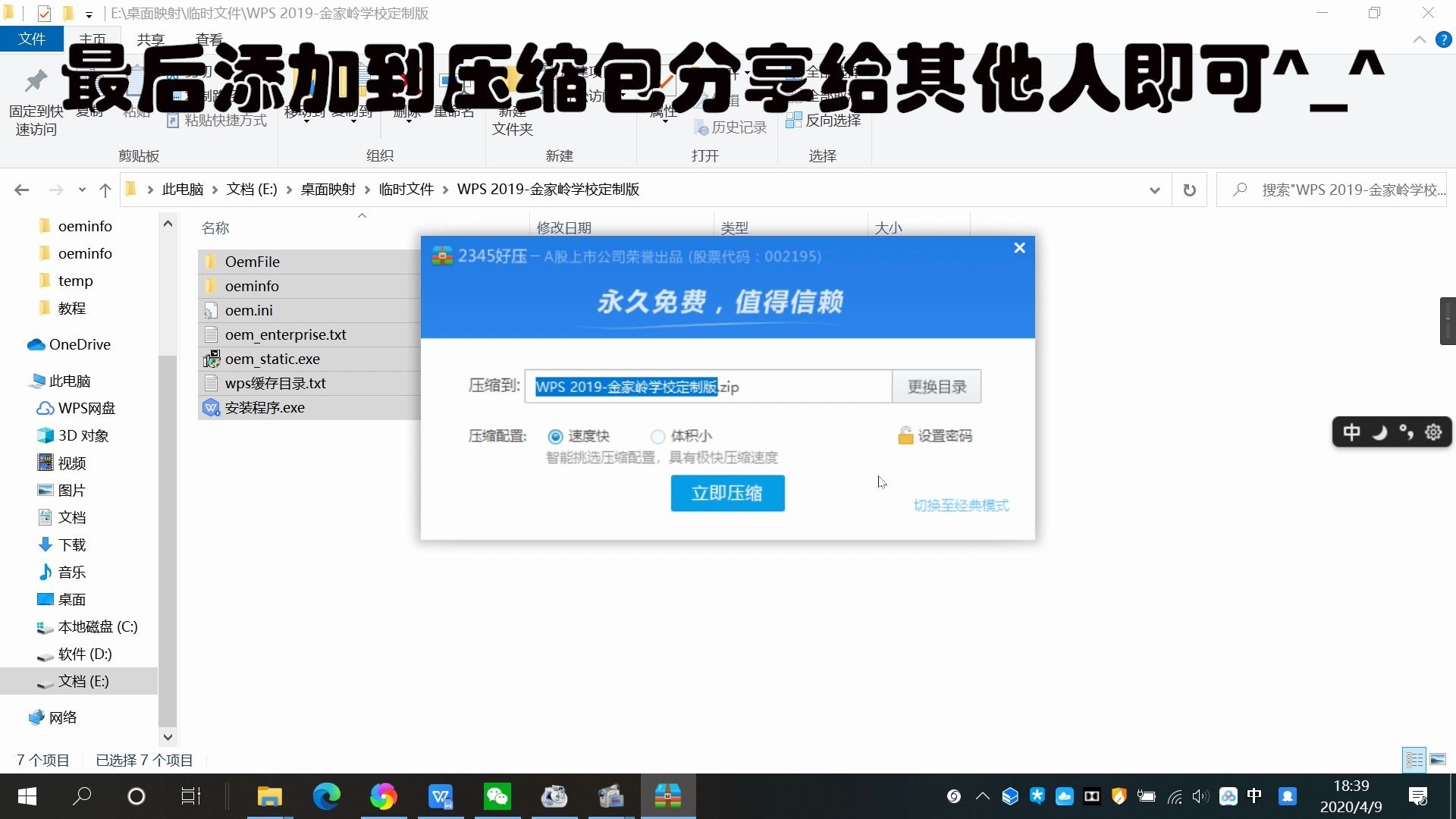Select 下载 in the navigation pane
Screen dimensions: 1456x819
pos(72,545)
